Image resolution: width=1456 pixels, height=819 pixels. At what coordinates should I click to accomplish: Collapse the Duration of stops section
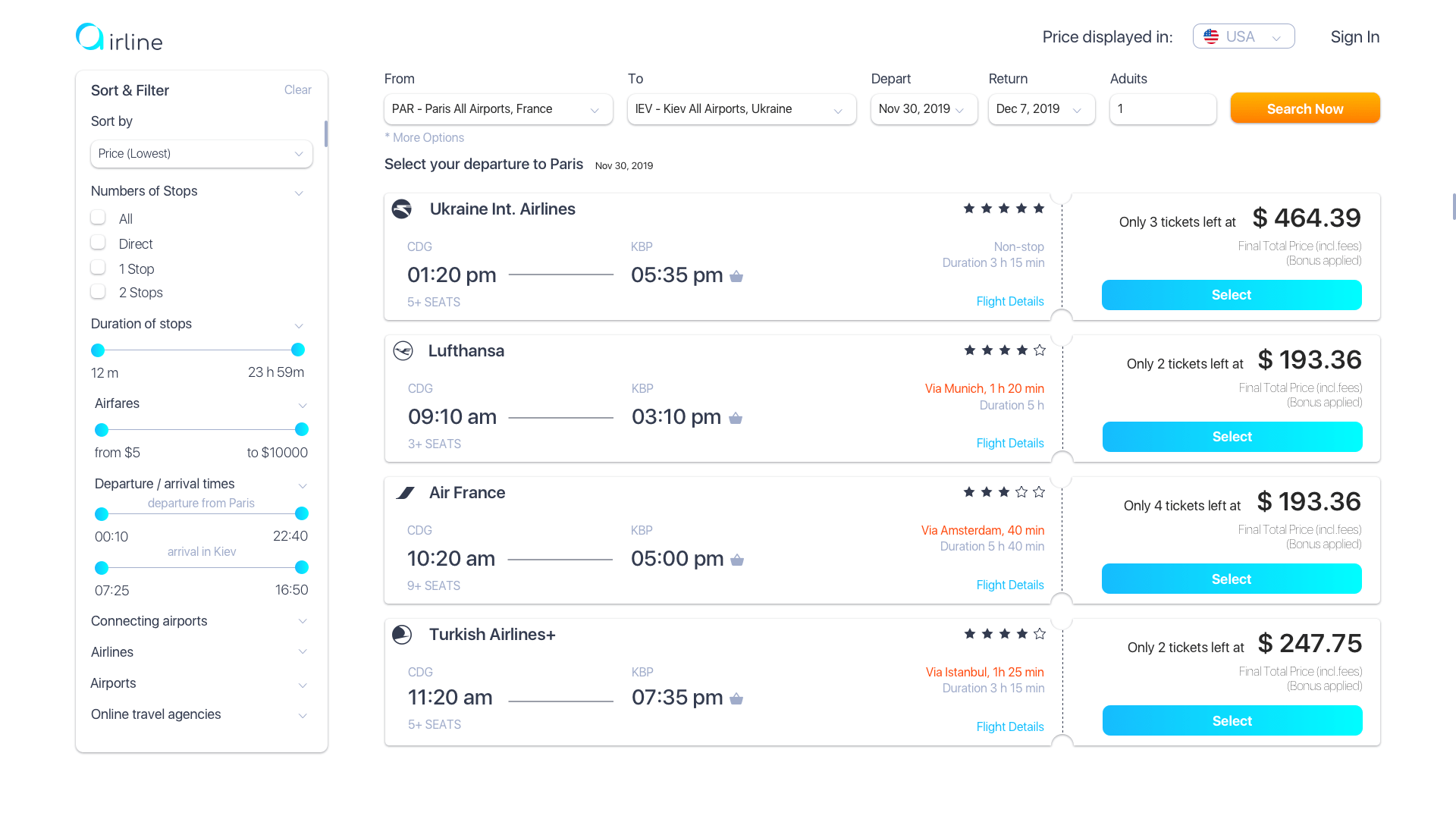[x=299, y=326]
